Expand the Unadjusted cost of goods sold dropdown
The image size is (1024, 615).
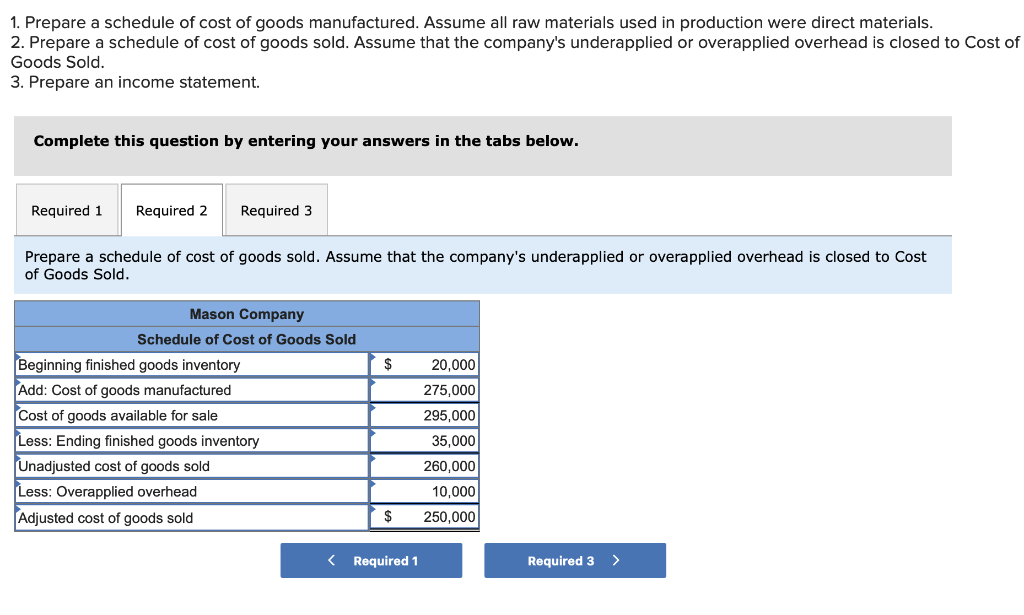pyautogui.click(x=192, y=466)
